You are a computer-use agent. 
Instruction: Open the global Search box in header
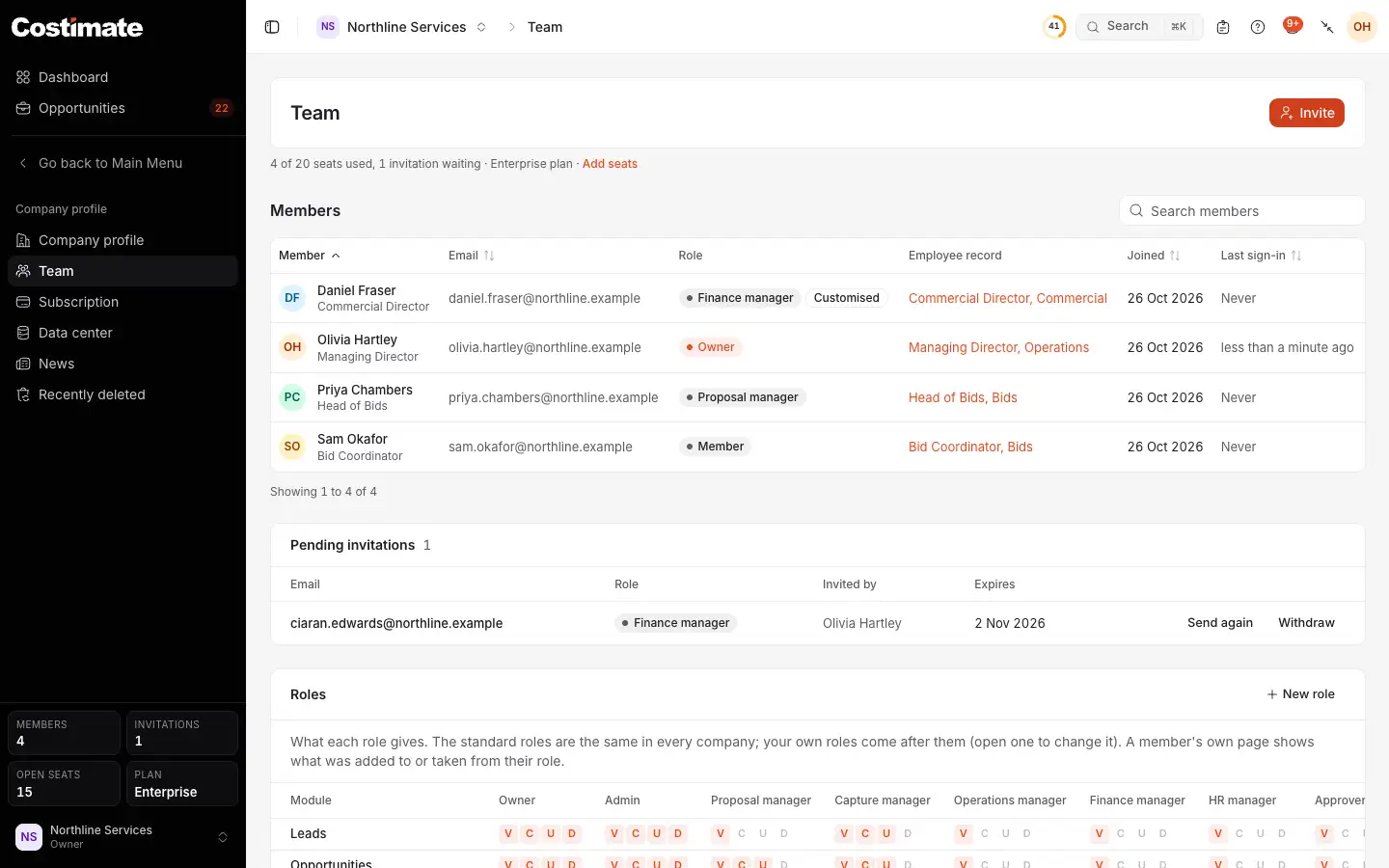(x=1139, y=27)
